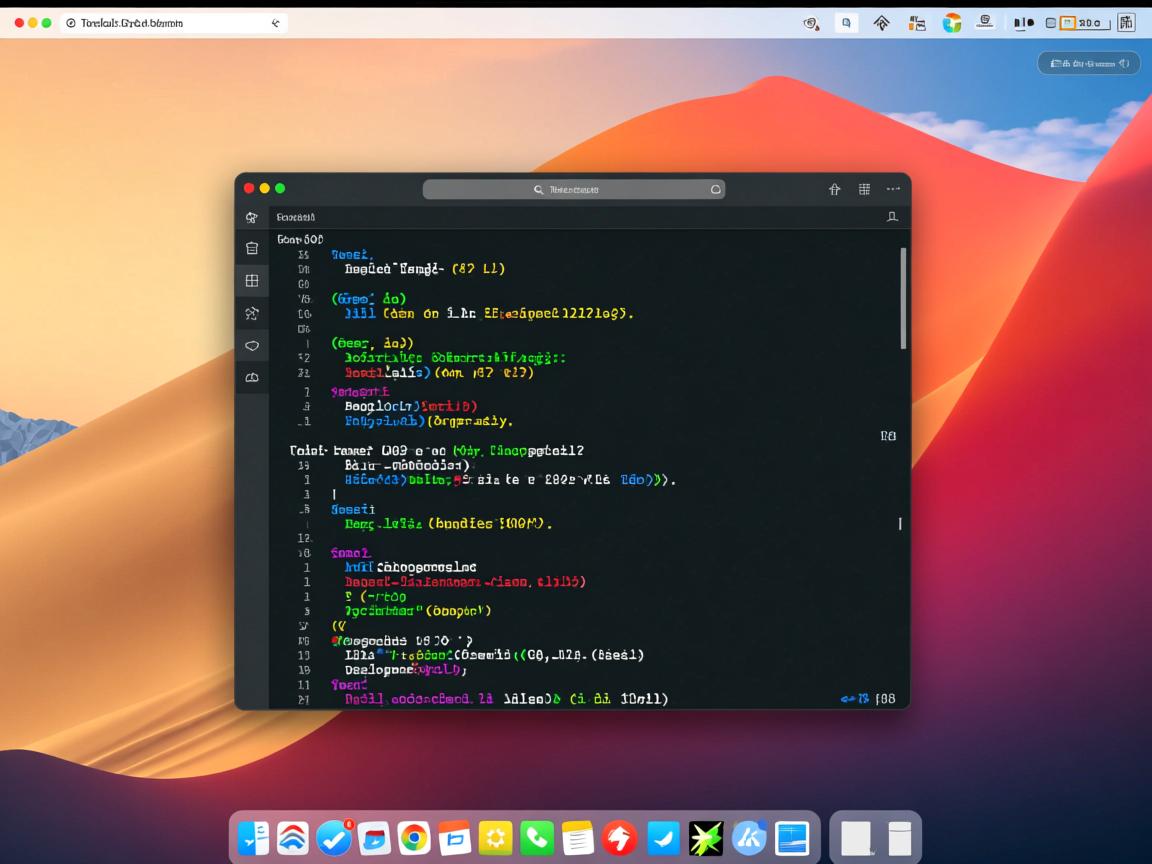Select the bucket-shaped icon in editor sidebar
The width and height of the screenshot is (1152, 864).
click(x=252, y=249)
